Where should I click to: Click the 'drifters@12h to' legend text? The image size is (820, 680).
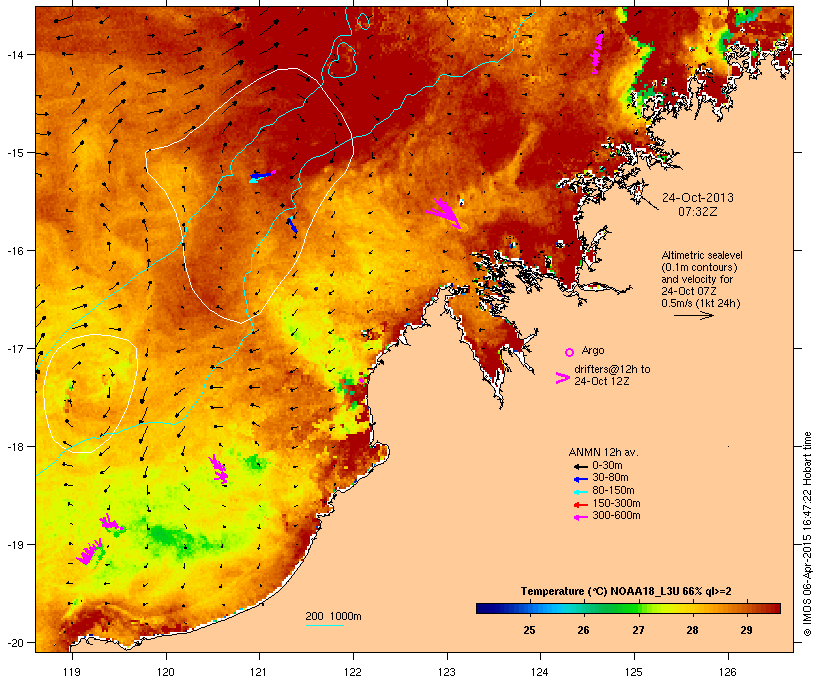612,369
